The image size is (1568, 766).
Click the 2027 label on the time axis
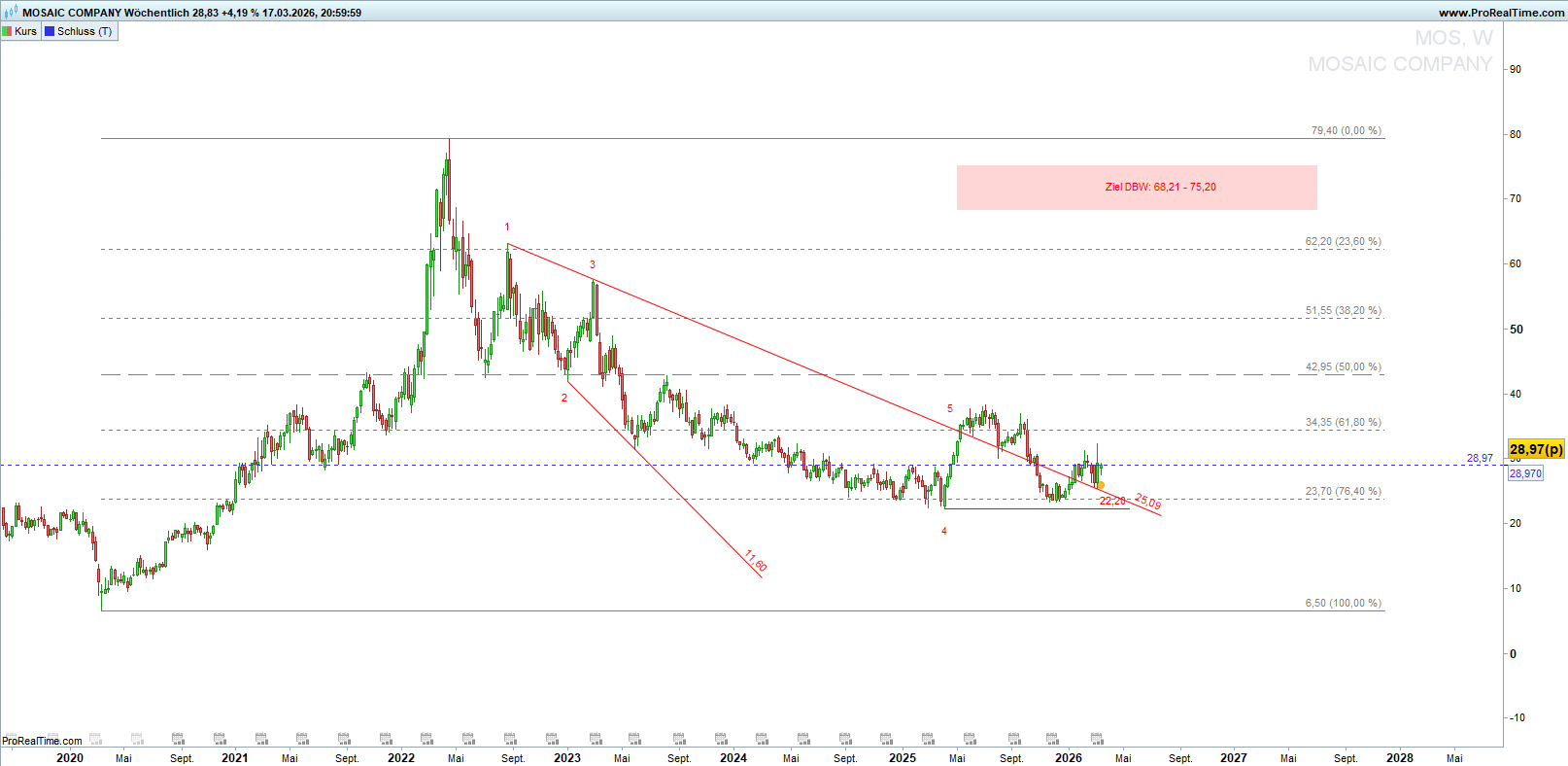[x=1233, y=758]
